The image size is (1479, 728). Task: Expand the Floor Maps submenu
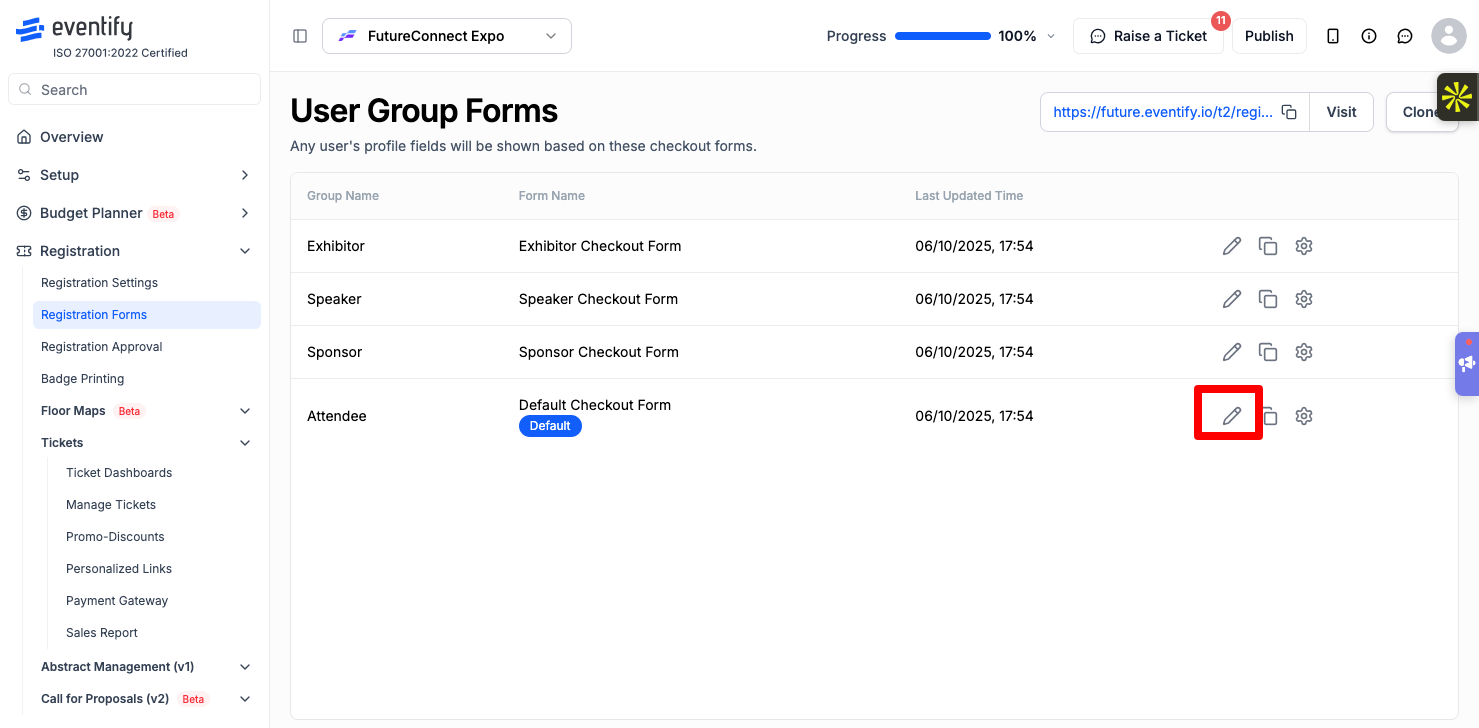point(245,411)
